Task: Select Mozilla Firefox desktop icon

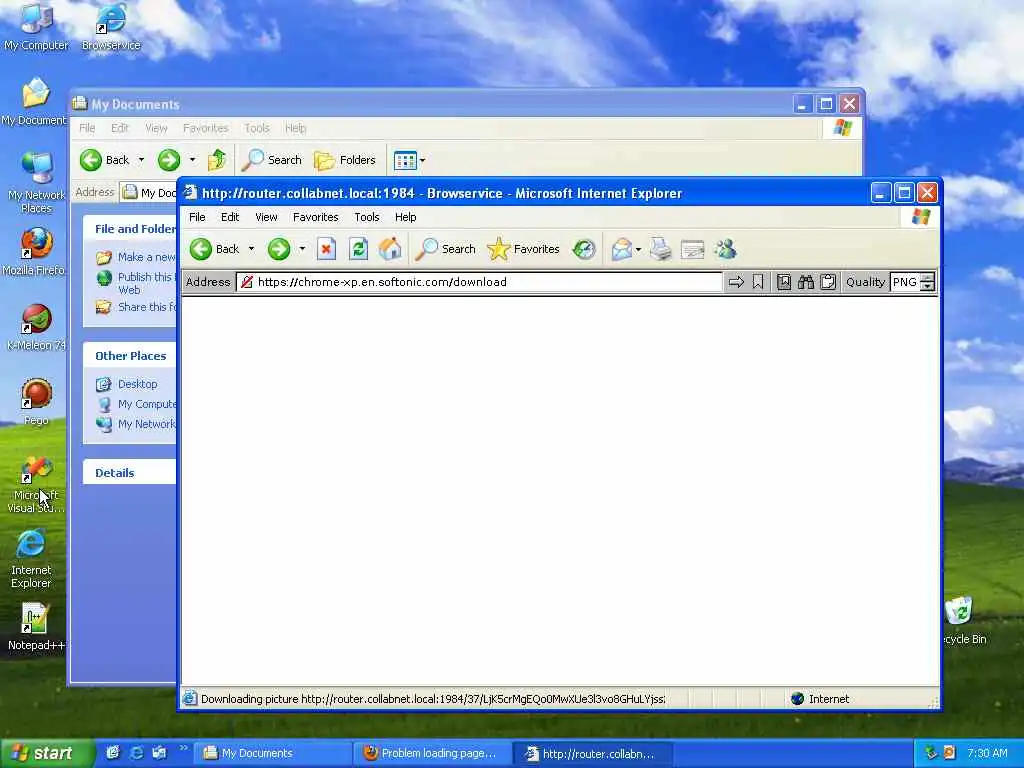Action: [x=35, y=252]
